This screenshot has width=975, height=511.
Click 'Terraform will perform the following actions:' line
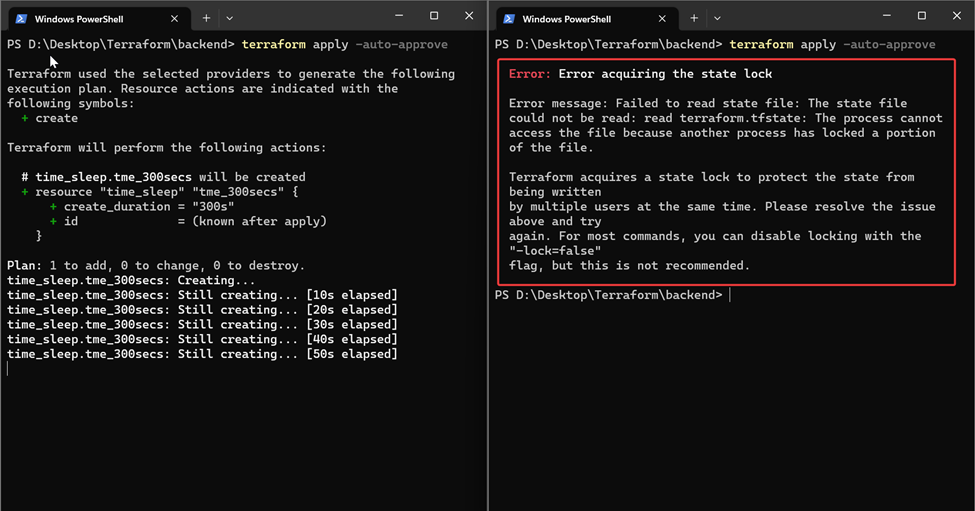[x=167, y=147]
